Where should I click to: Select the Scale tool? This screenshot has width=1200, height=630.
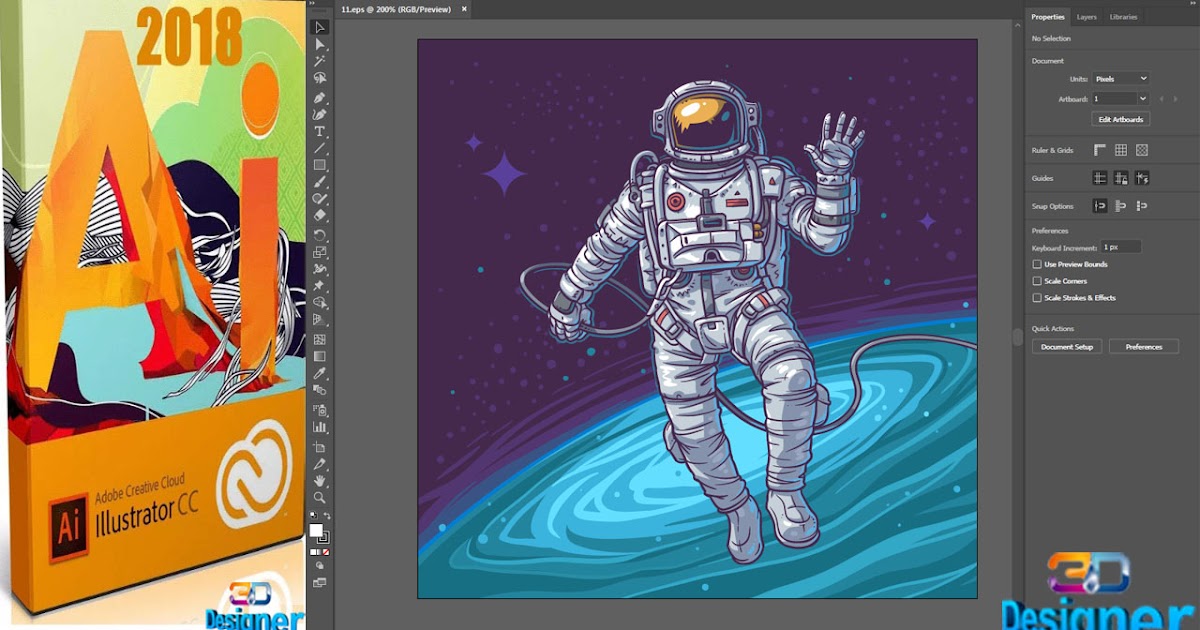coord(320,250)
